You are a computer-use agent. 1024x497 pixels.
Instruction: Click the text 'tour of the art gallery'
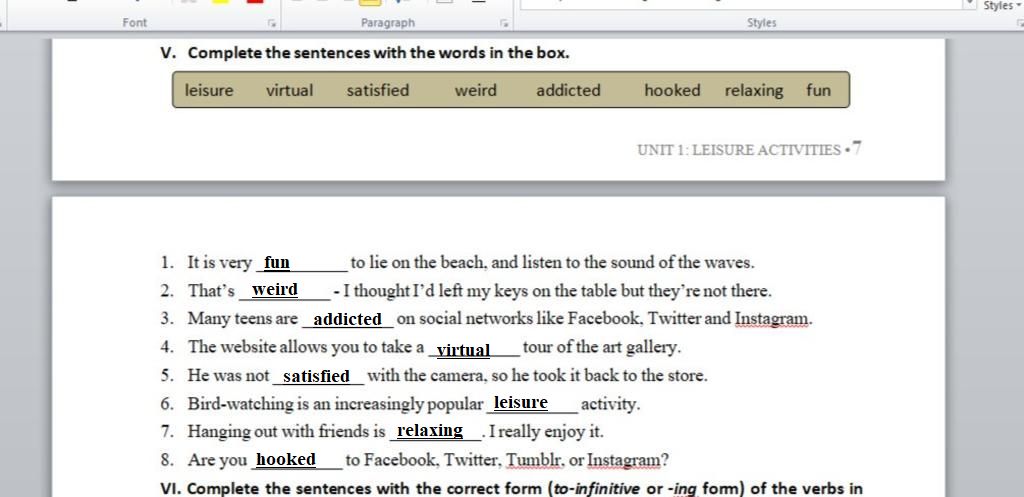[x=601, y=347]
